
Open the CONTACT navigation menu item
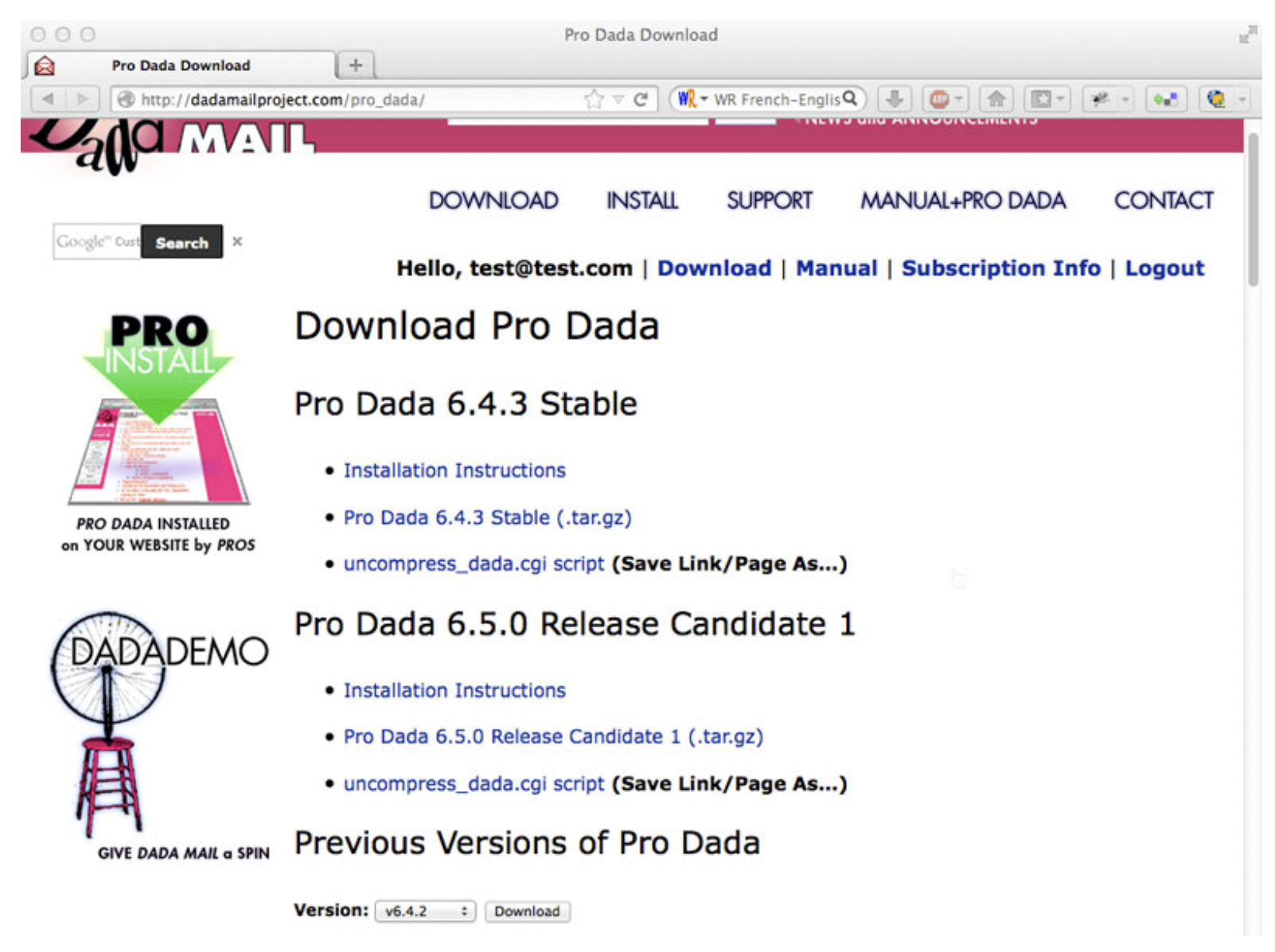click(x=1164, y=201)
